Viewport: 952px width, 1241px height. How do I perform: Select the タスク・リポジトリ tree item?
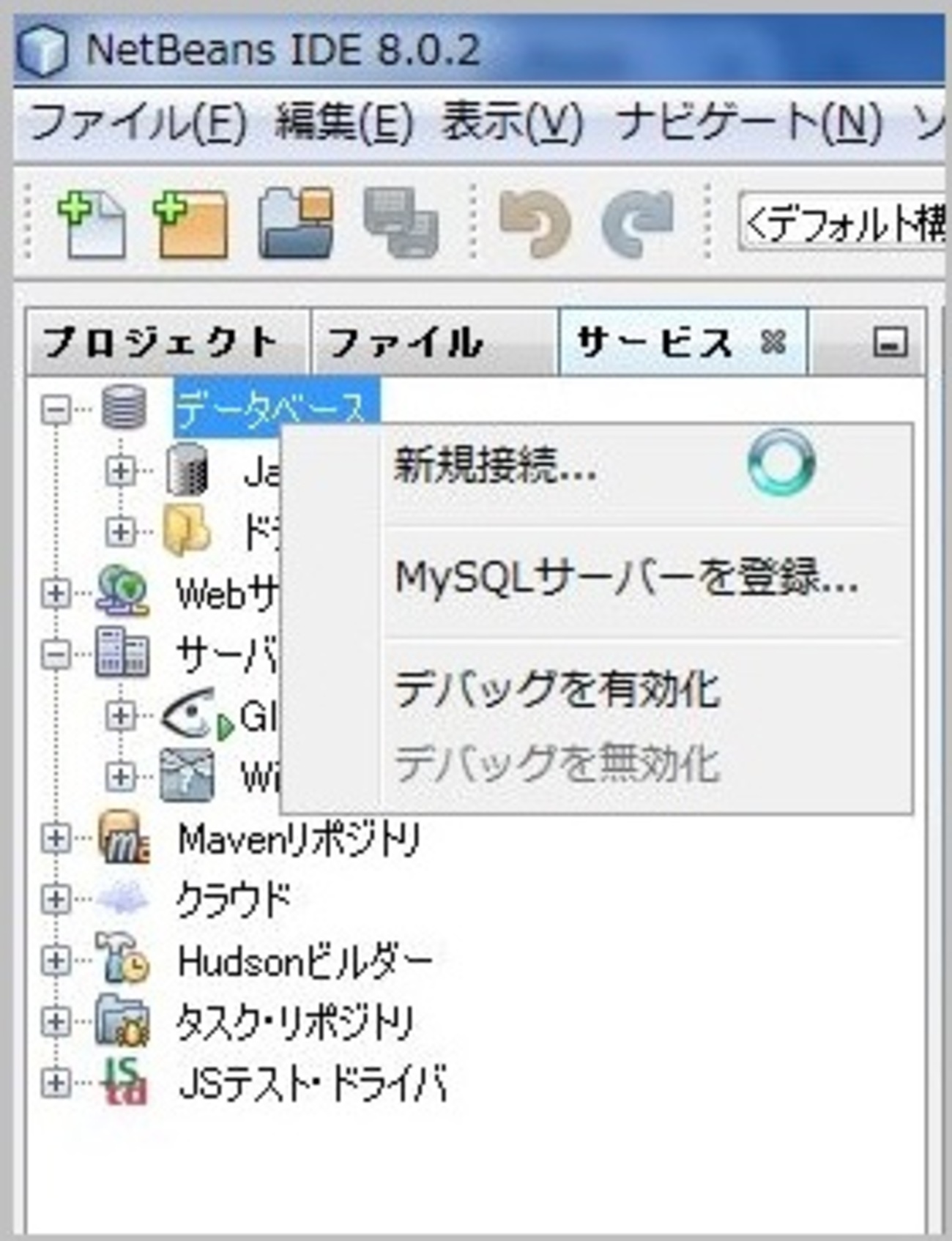tap(296, 1022)
